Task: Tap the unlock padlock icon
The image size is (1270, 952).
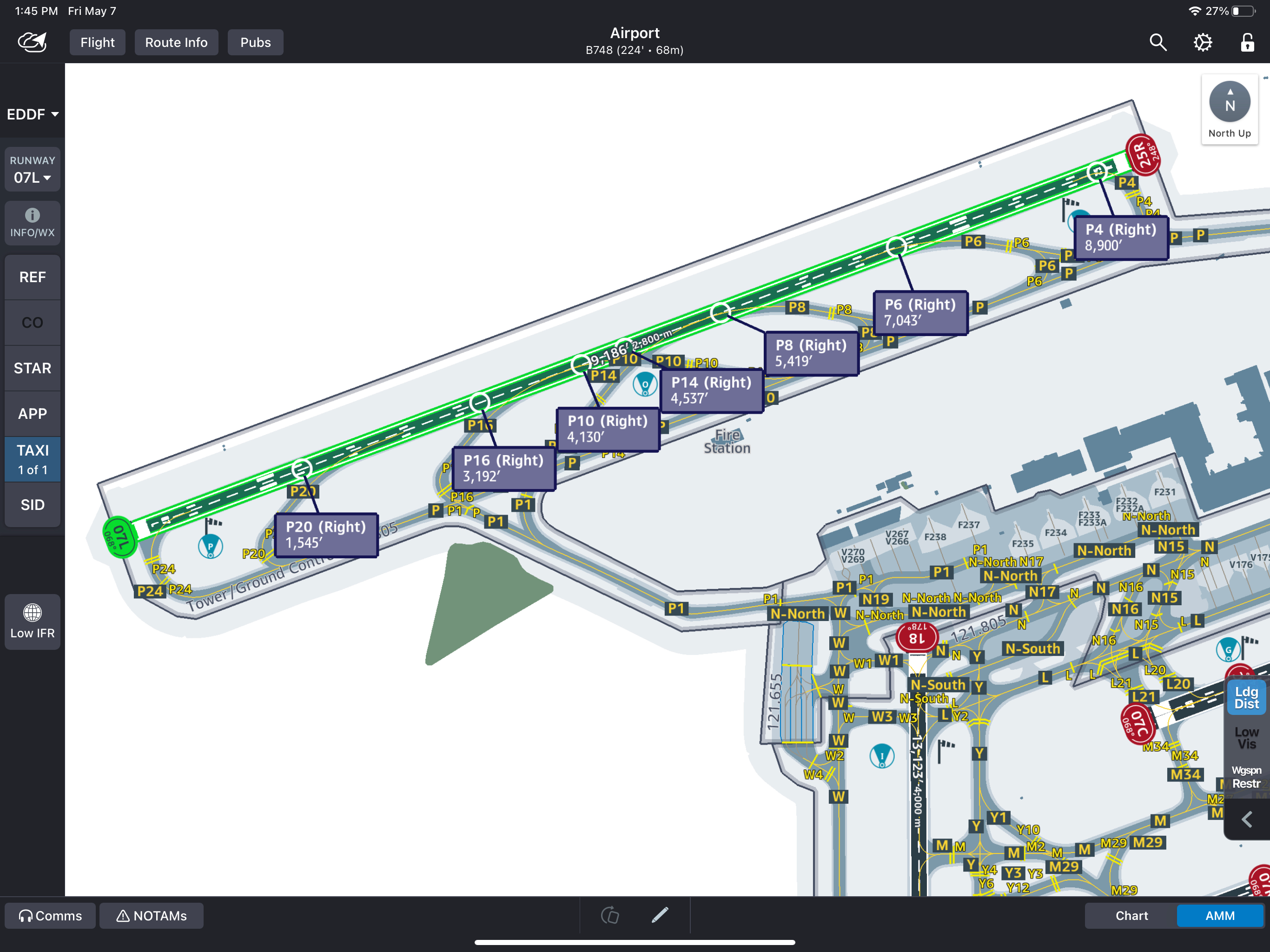Action: click(1247, 42)
